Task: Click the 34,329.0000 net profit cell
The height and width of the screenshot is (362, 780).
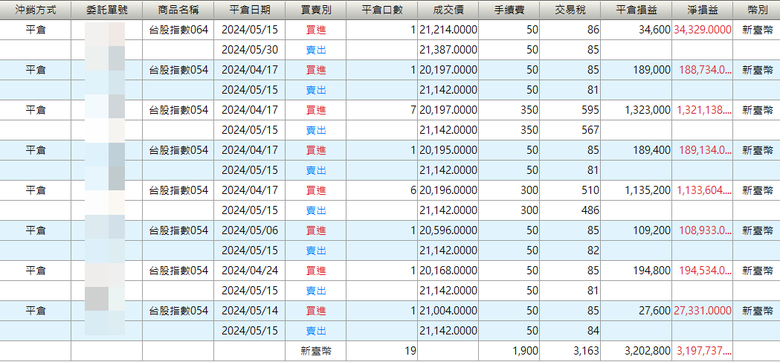Action: click(x=702, y=30)
